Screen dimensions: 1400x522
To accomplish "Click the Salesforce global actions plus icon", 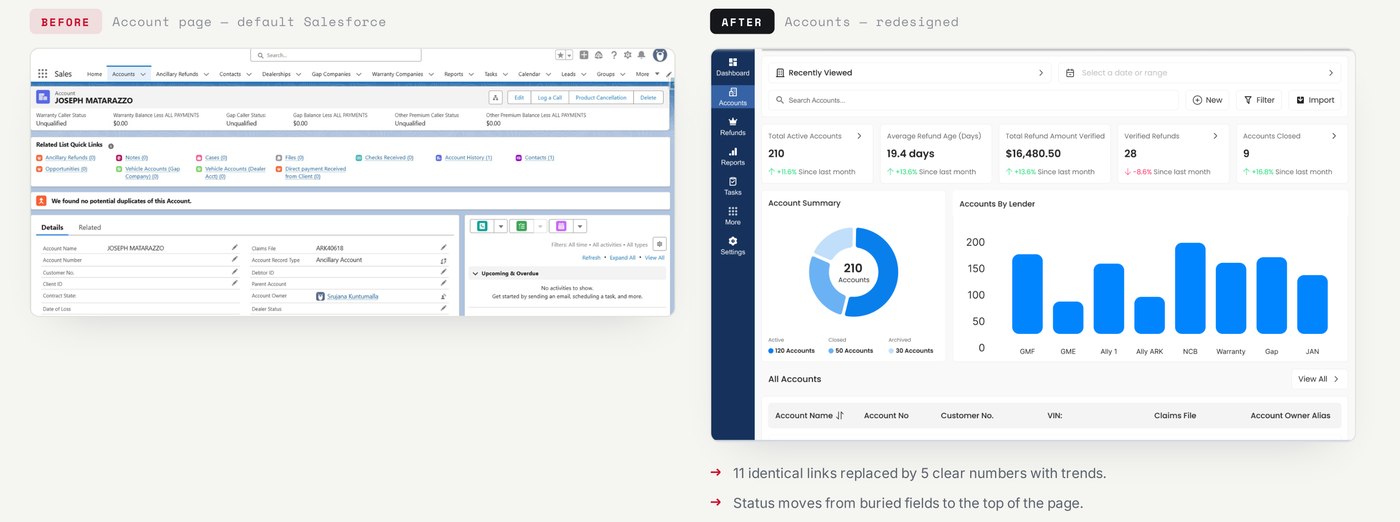I will (x=584, y=56).
